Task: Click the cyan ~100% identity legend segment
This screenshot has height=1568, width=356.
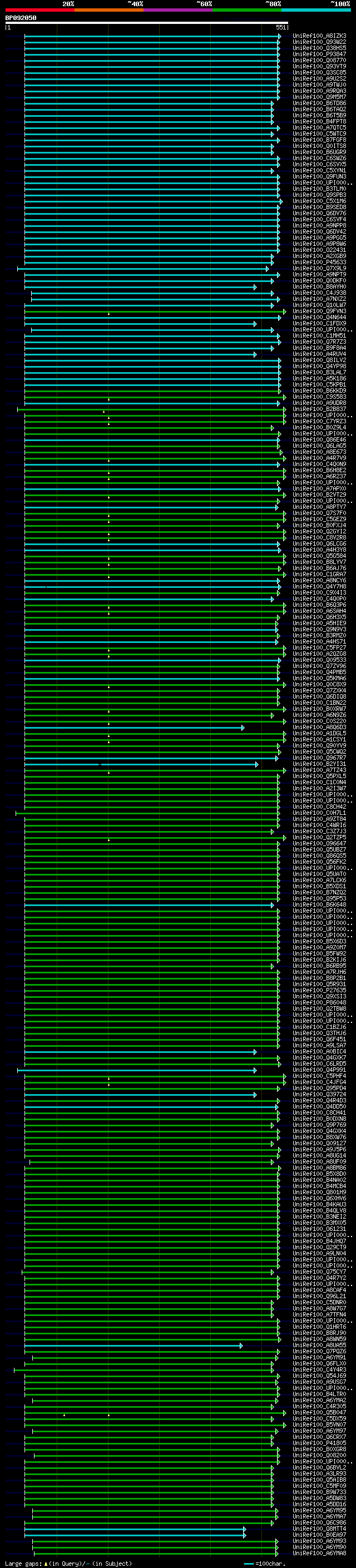Action: coord(316,10)
